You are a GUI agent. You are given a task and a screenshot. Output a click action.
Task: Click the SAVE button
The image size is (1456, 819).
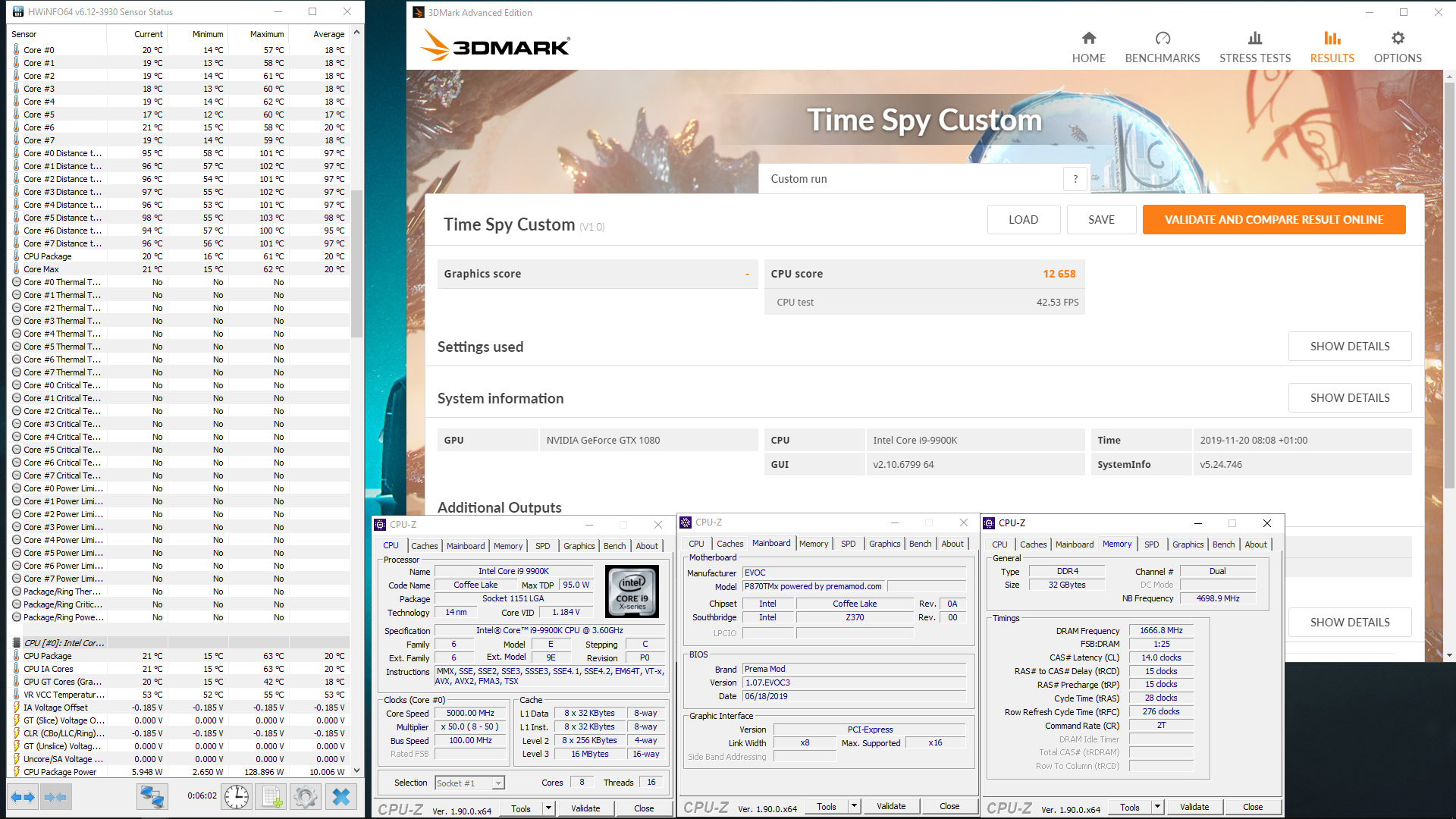click(x=1101, y=220)
